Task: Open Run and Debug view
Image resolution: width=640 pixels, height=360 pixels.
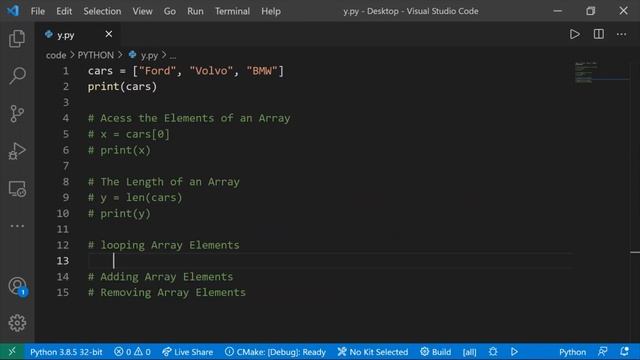Action: (17, 151)
